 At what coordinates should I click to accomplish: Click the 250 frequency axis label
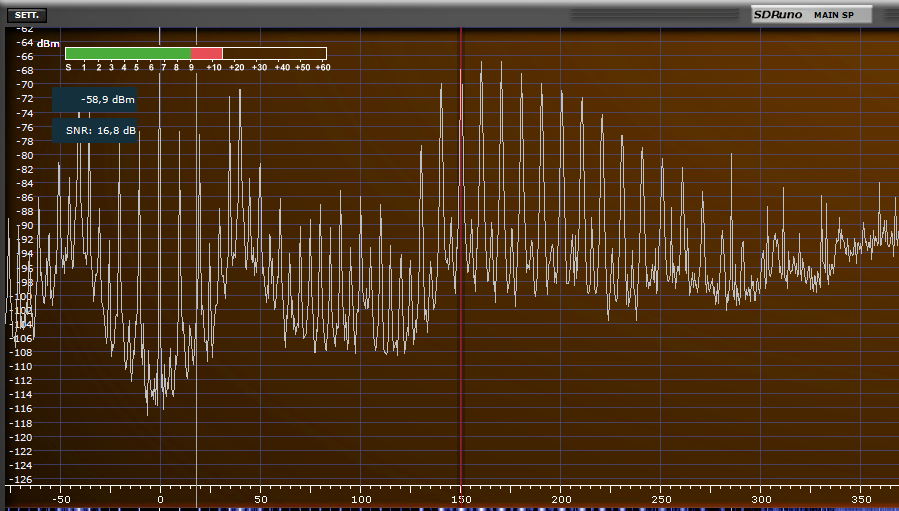tap(661, 500)
